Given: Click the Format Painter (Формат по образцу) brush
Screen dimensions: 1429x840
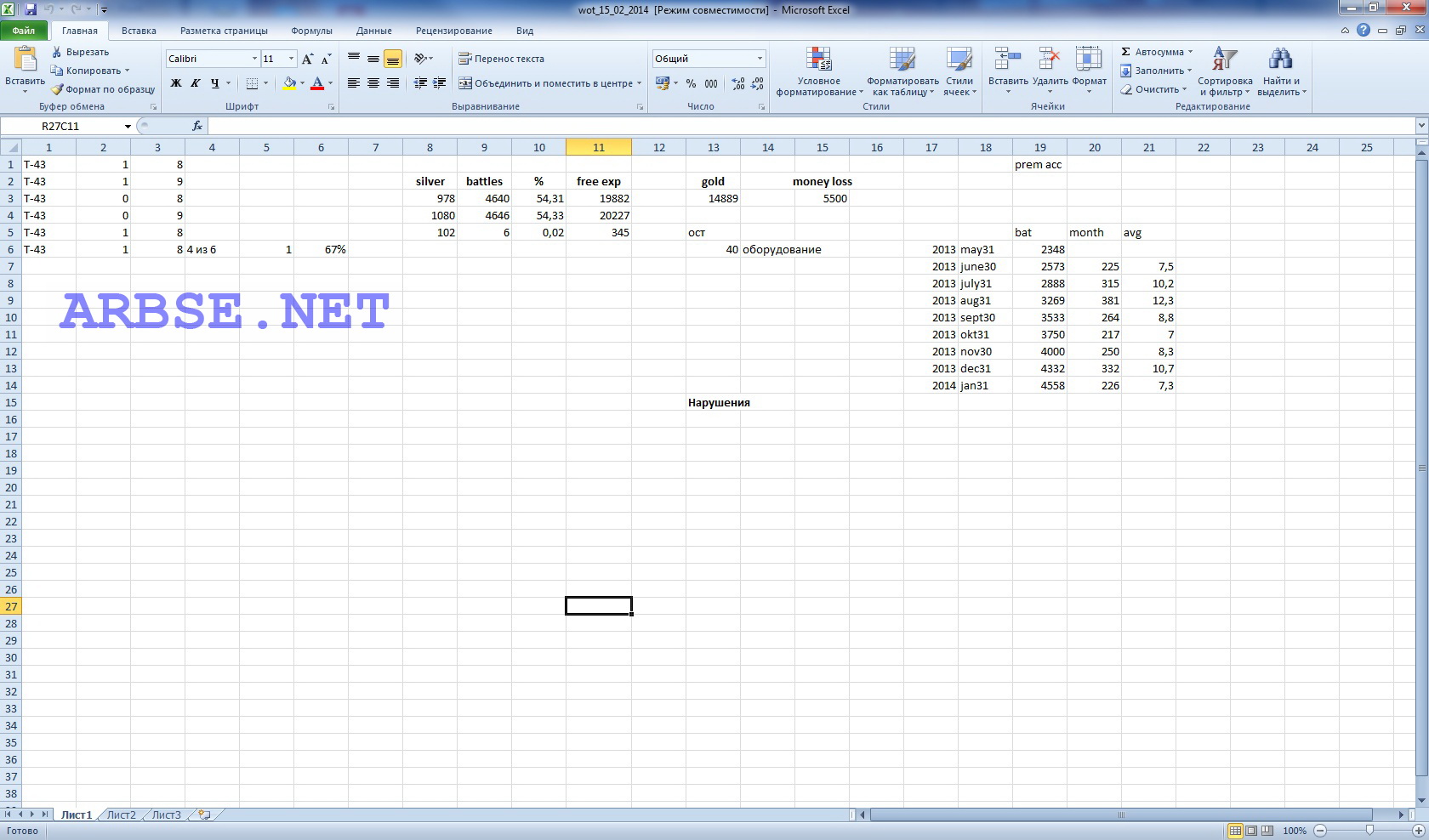Looking at the screenshot, I should tap(56, 89).
